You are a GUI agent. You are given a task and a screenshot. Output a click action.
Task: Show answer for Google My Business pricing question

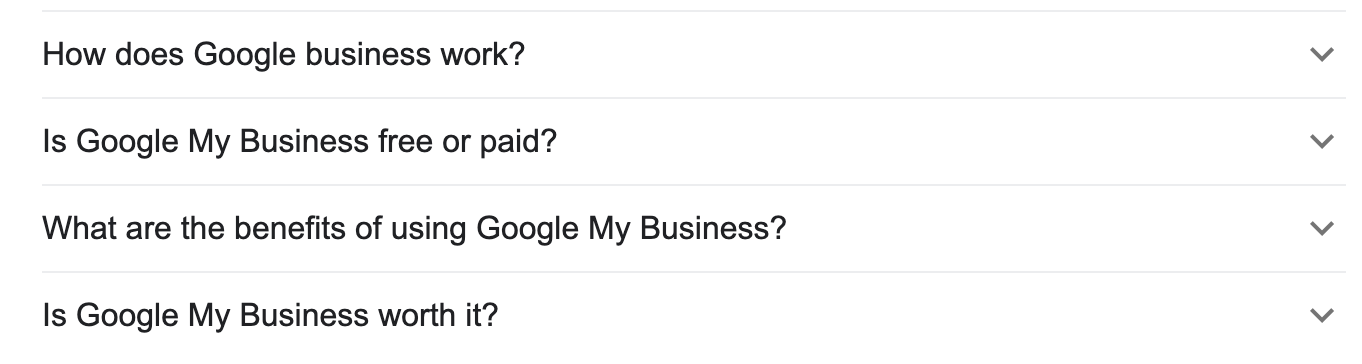694,142
